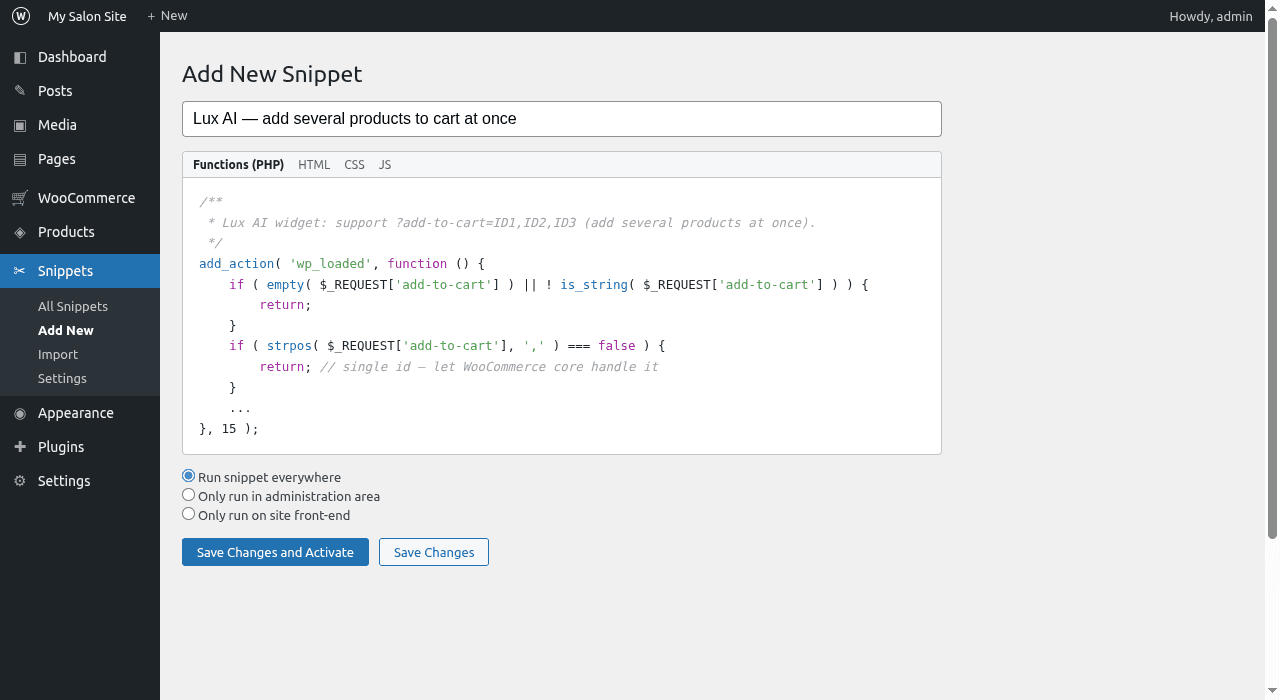Image resolution: width=1280 pixels, height=700 pixels.
Task: Click the Snippets scissors icon
Action: [x=20, y=271]
